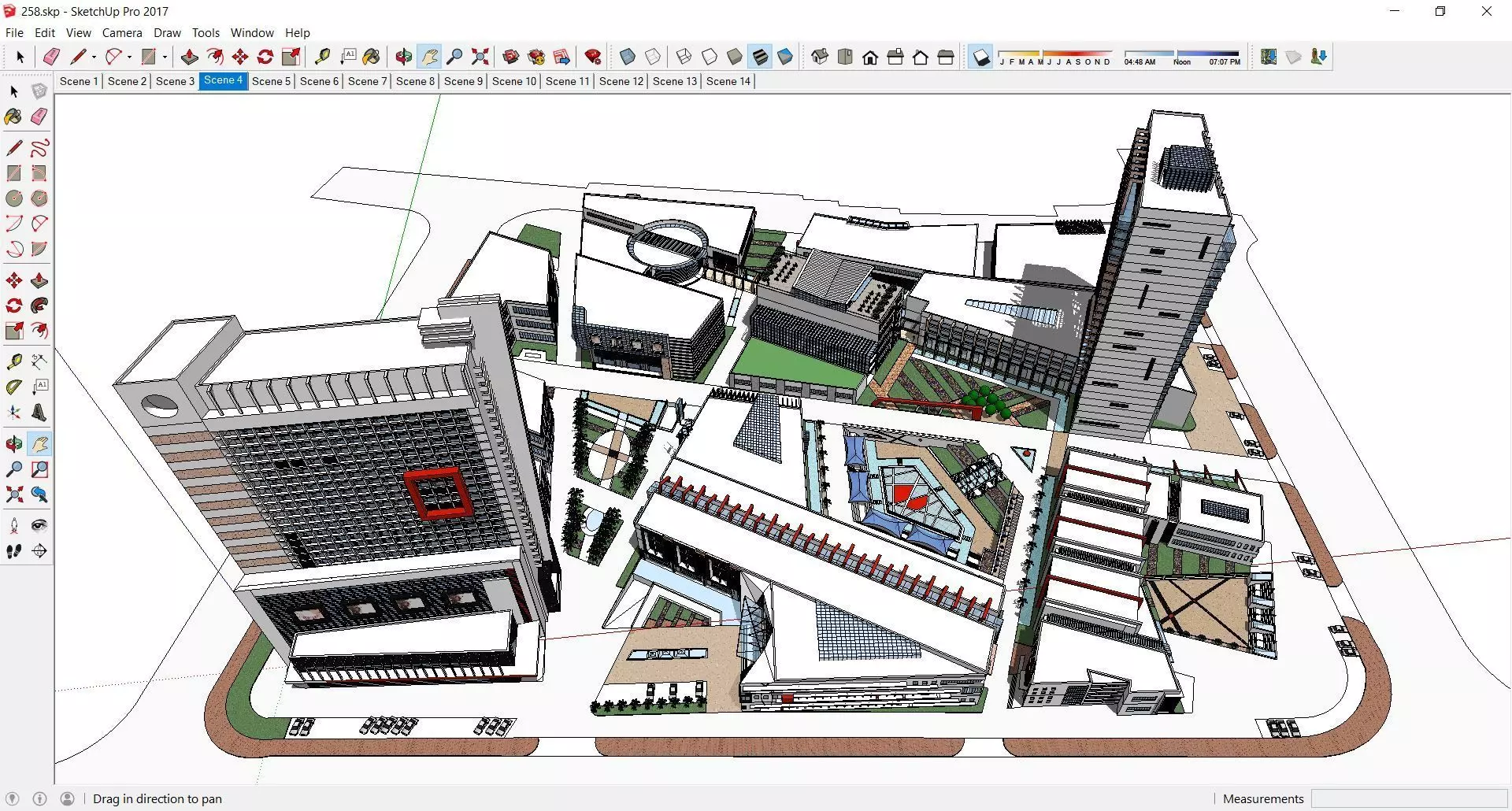The image size is (1512, 811).
Task: Select the Polygon tool in left panel
Action: [x=39, y=198]
